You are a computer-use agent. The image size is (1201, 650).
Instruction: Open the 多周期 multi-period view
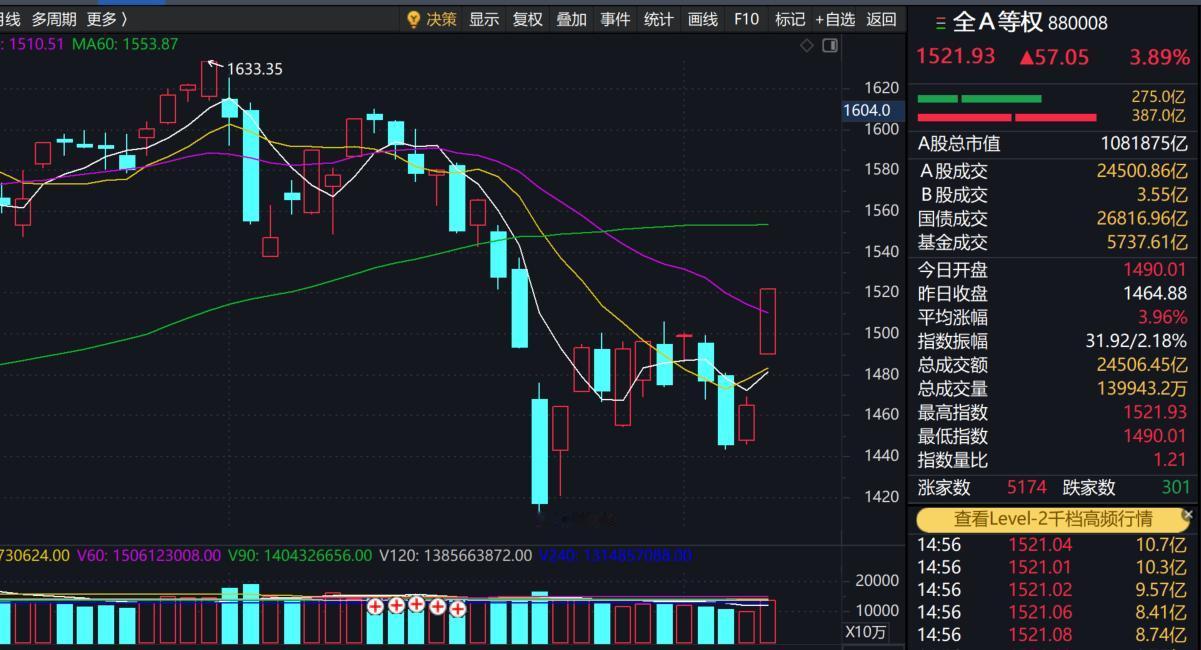(54, 19)
